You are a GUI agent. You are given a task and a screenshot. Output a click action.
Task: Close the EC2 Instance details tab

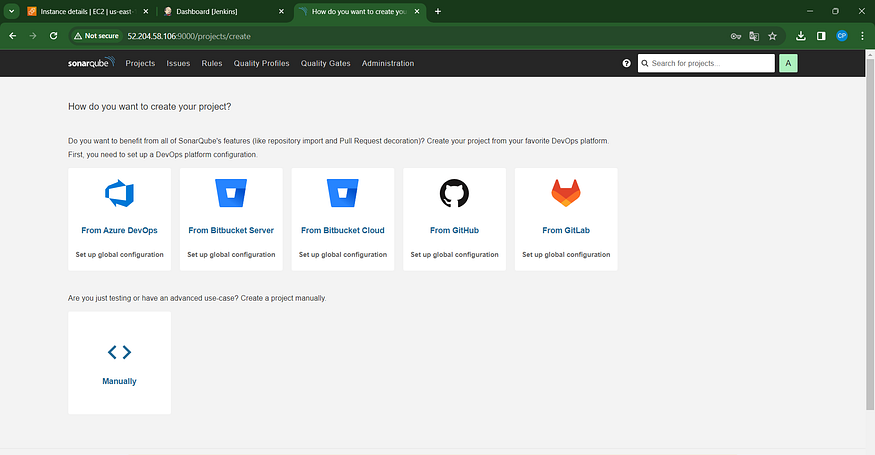click(x=146, y=11)
